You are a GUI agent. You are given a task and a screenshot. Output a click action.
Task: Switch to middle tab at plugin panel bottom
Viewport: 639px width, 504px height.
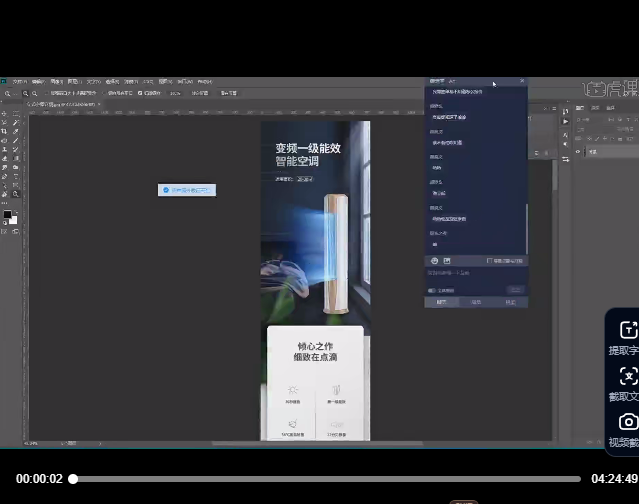(476, 301)
